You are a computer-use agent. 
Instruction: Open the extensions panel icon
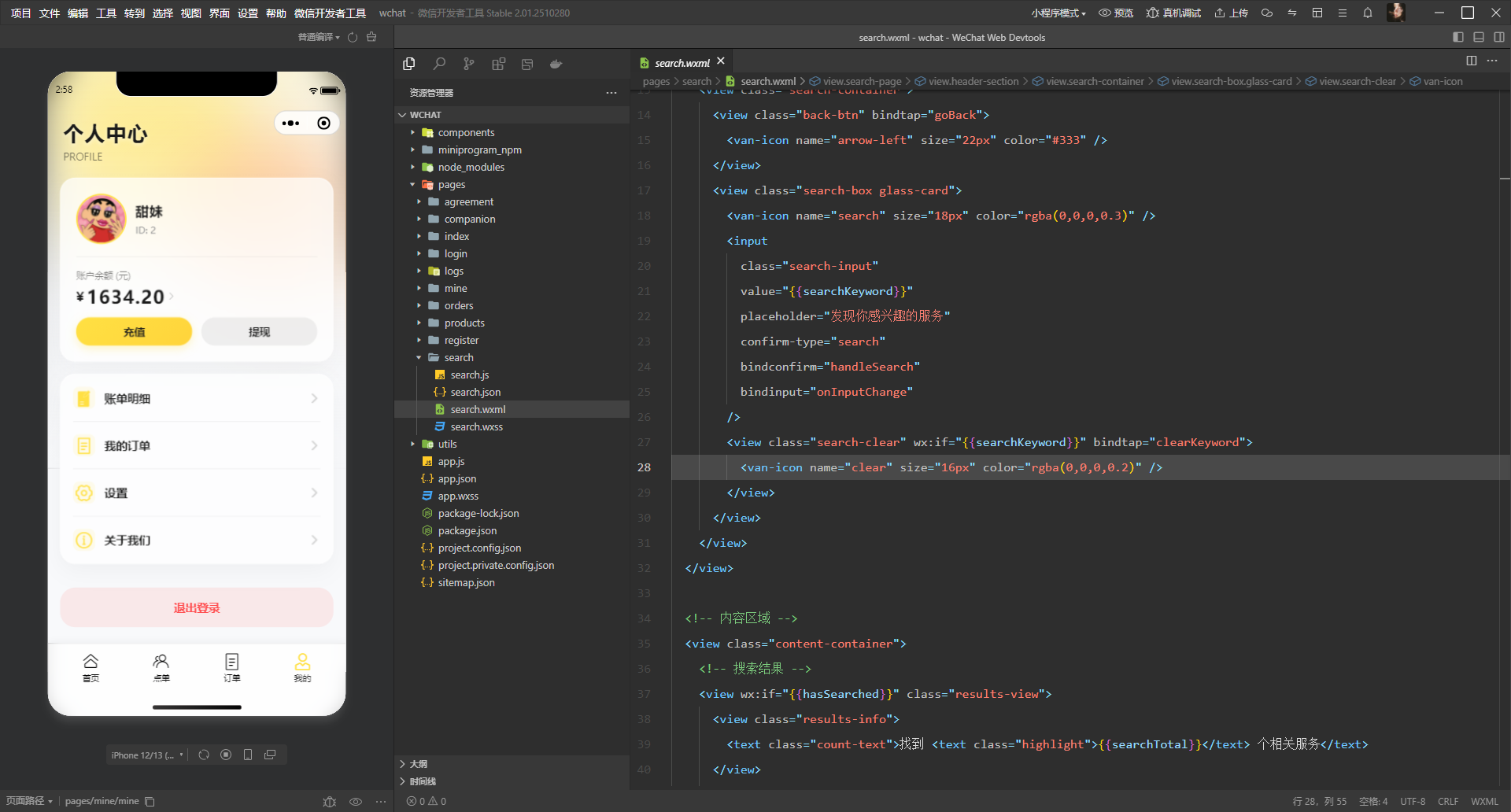pos(498,64)
